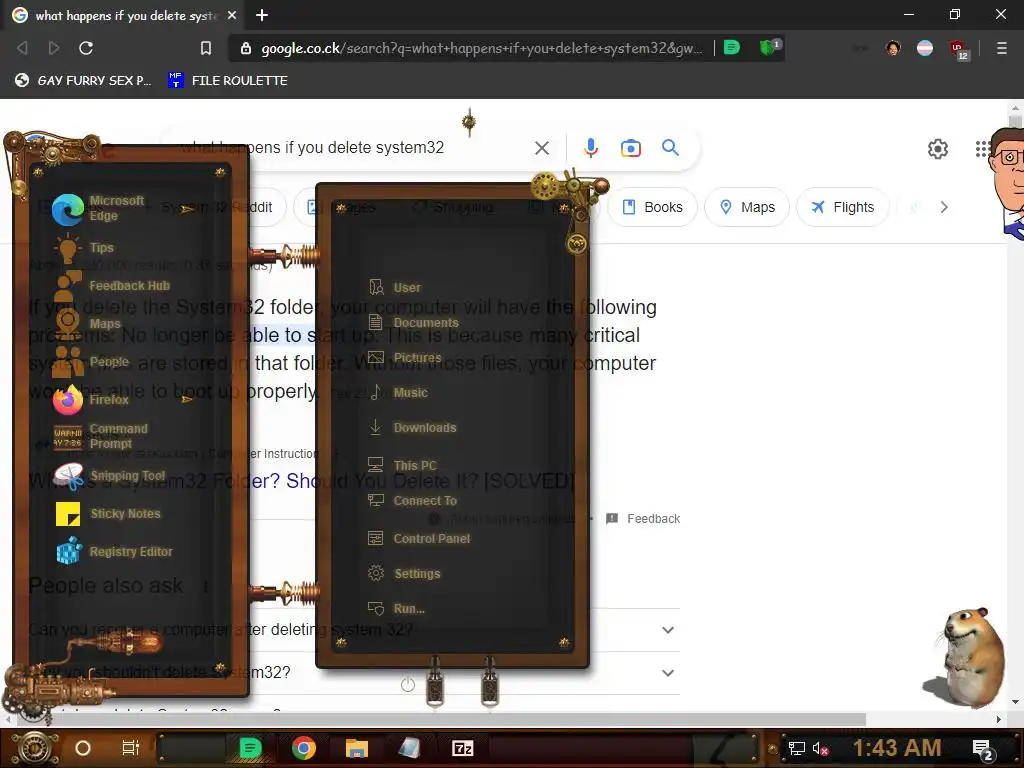Clear the Google search box text
This screenshot has width=1024, height=768.
click(x=541, y=148)
